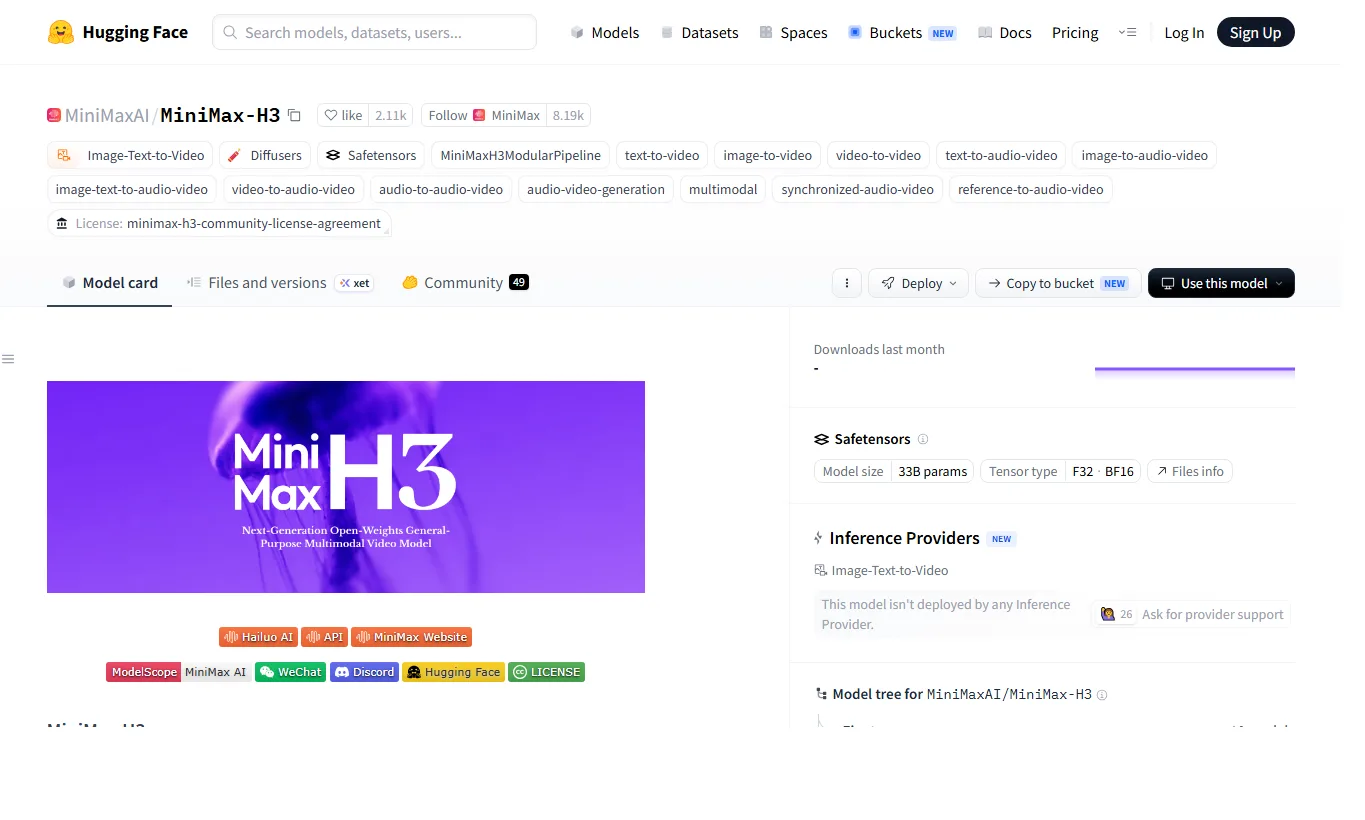Open the synchronized-audio-video tag
The height and width of the screenshot is (820, 1365).
pyautogui.click(x=858, y=189)
